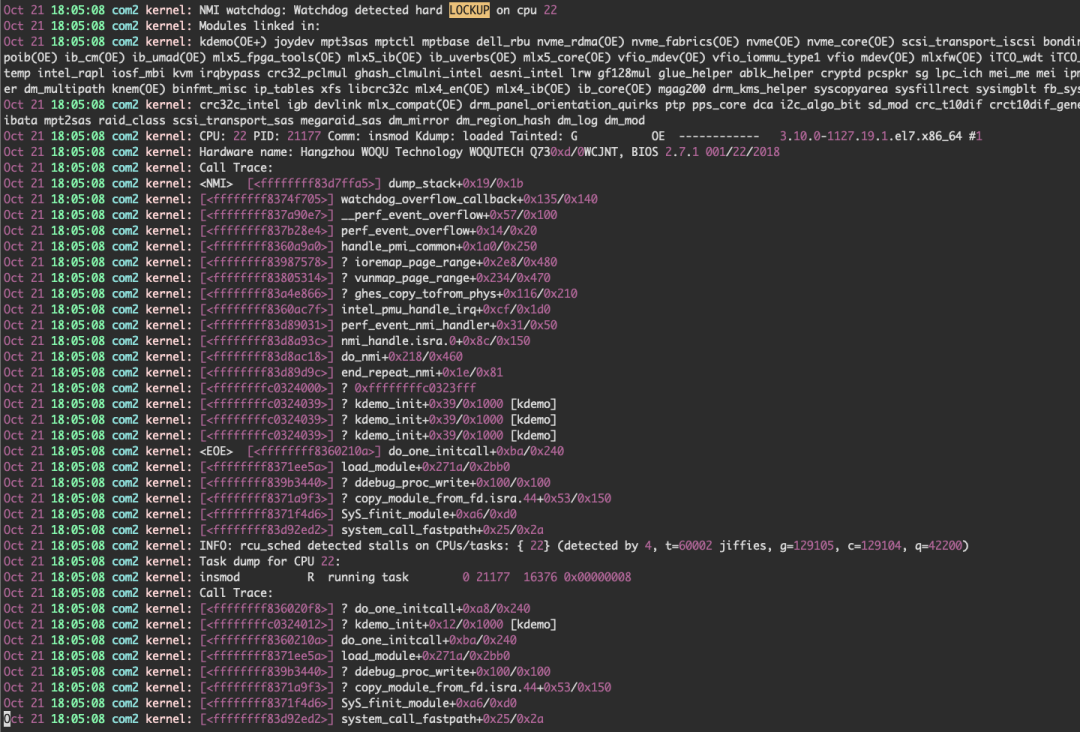Click end_repeat_nmi trace entry

click(x=422, y=373)
